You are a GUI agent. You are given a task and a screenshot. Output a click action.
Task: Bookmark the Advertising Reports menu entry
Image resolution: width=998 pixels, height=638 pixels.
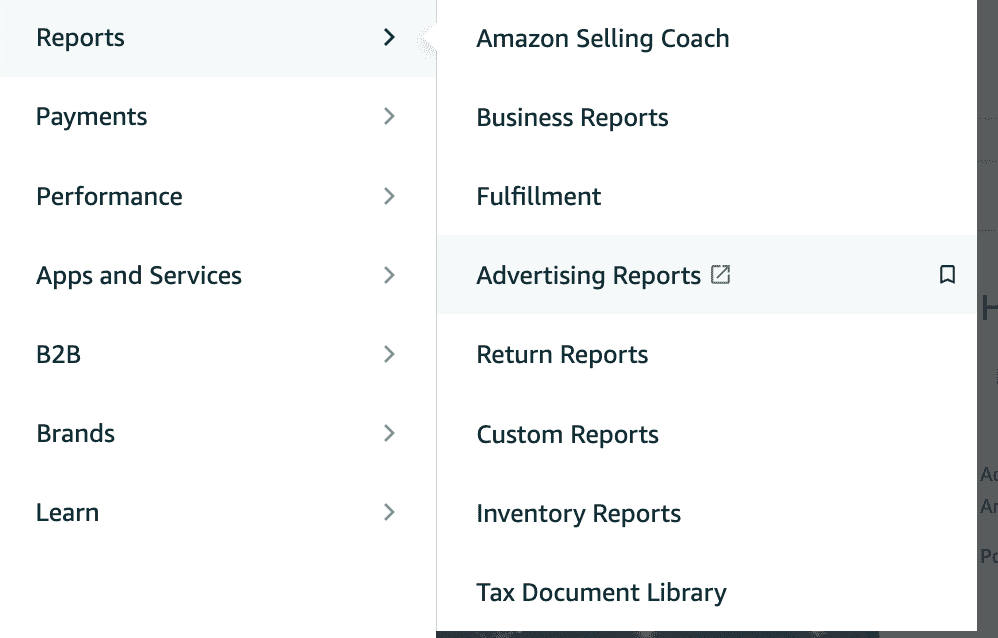point(947,274)
